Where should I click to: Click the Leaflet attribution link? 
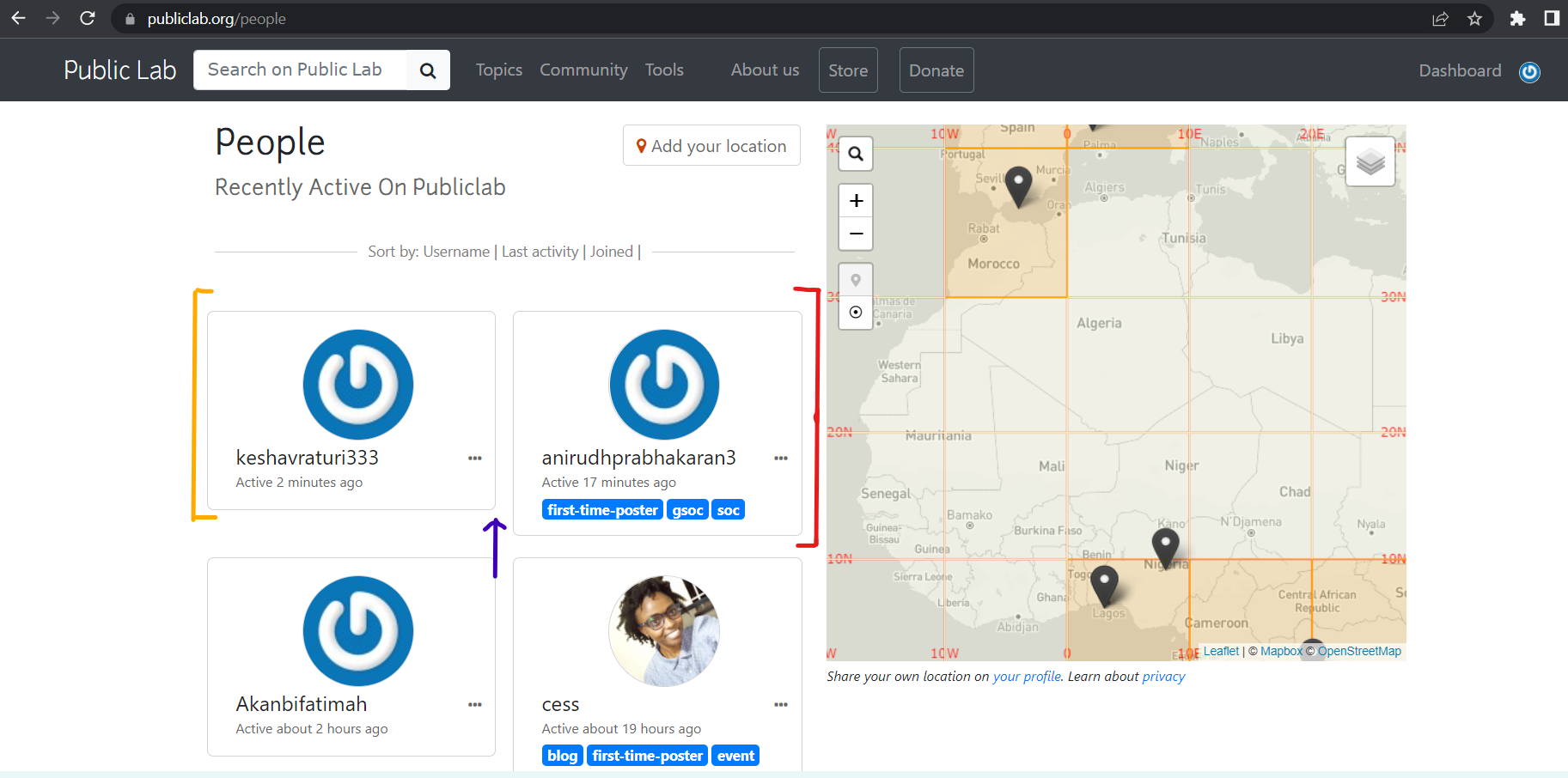1221,651
